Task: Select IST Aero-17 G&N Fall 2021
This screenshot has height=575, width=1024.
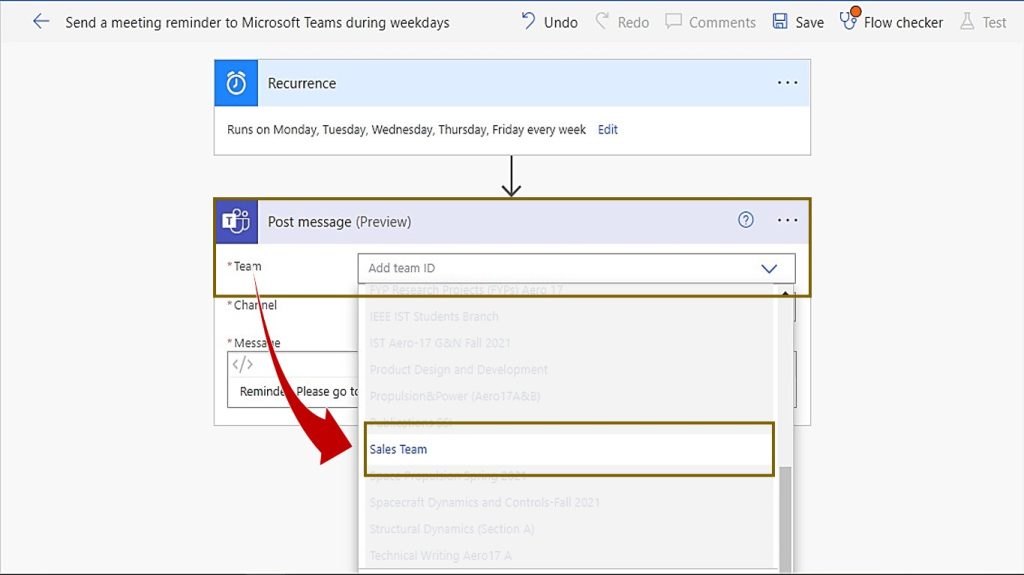Action: click(440, 343)
